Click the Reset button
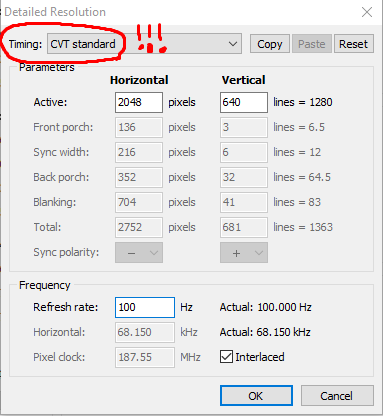This screenshot has height=416, width=383. click(x=353, y=44)
